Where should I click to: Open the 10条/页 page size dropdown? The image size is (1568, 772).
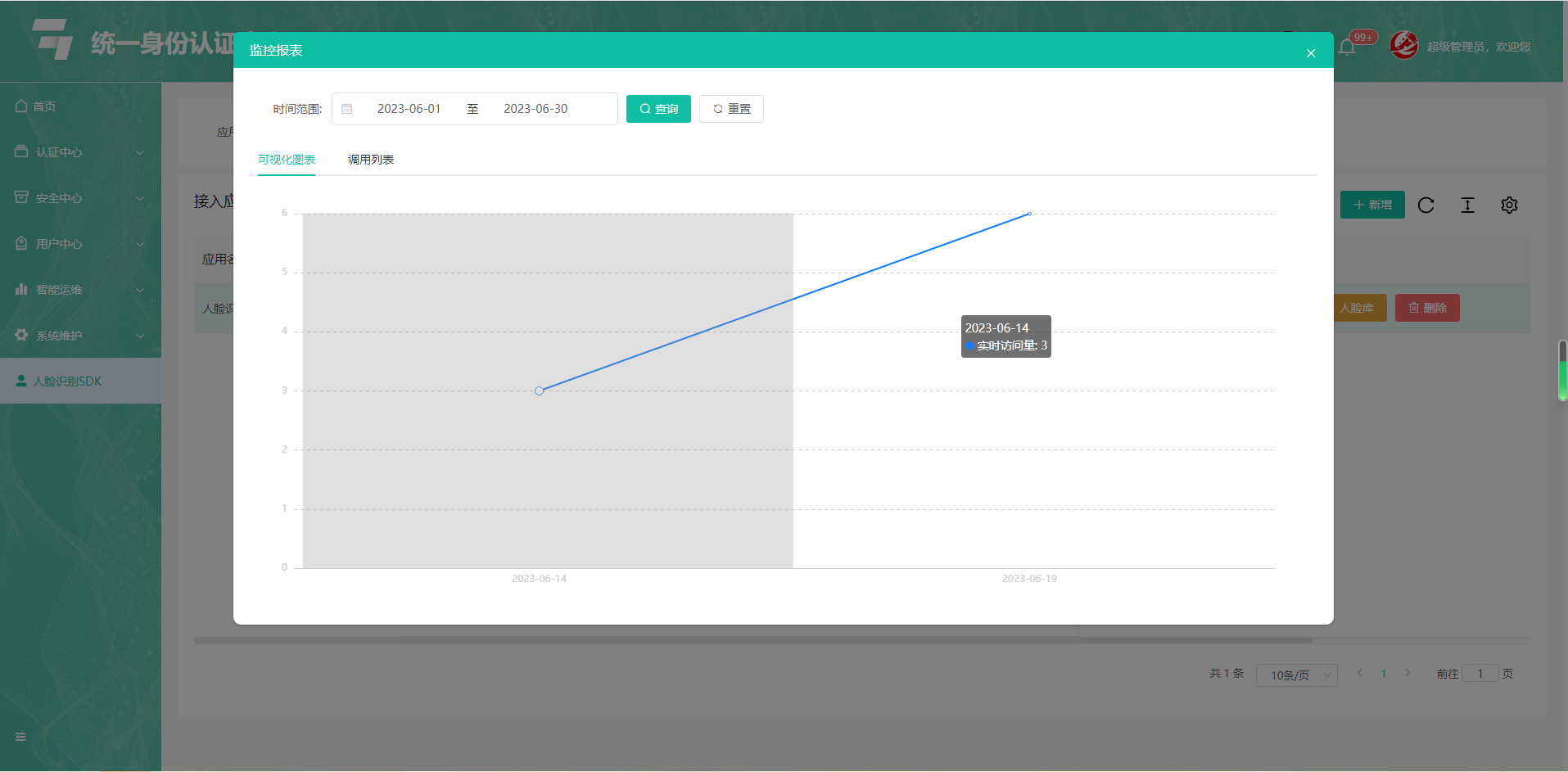[1297, 675]
